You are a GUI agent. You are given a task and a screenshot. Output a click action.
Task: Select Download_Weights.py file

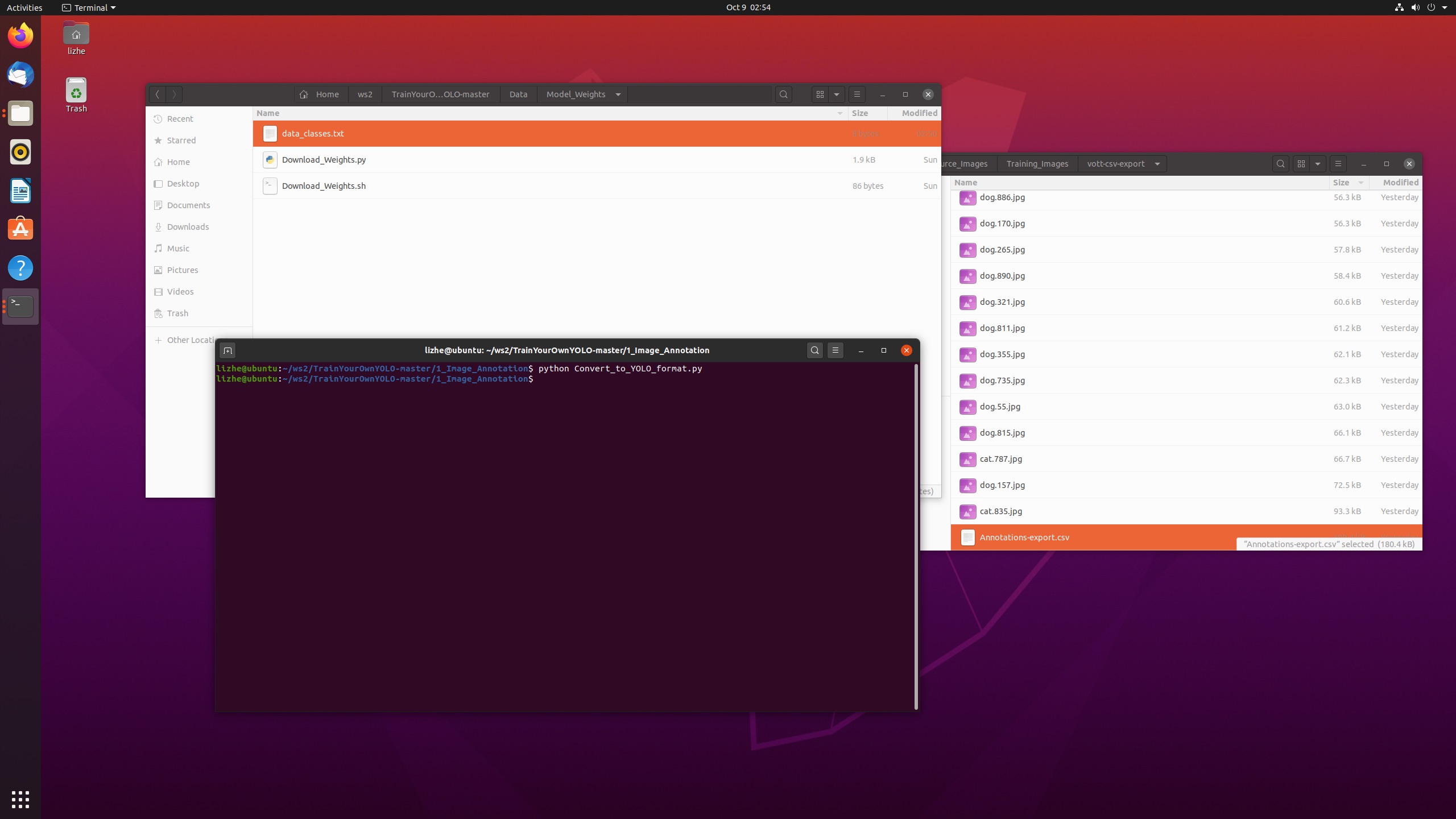597,160
